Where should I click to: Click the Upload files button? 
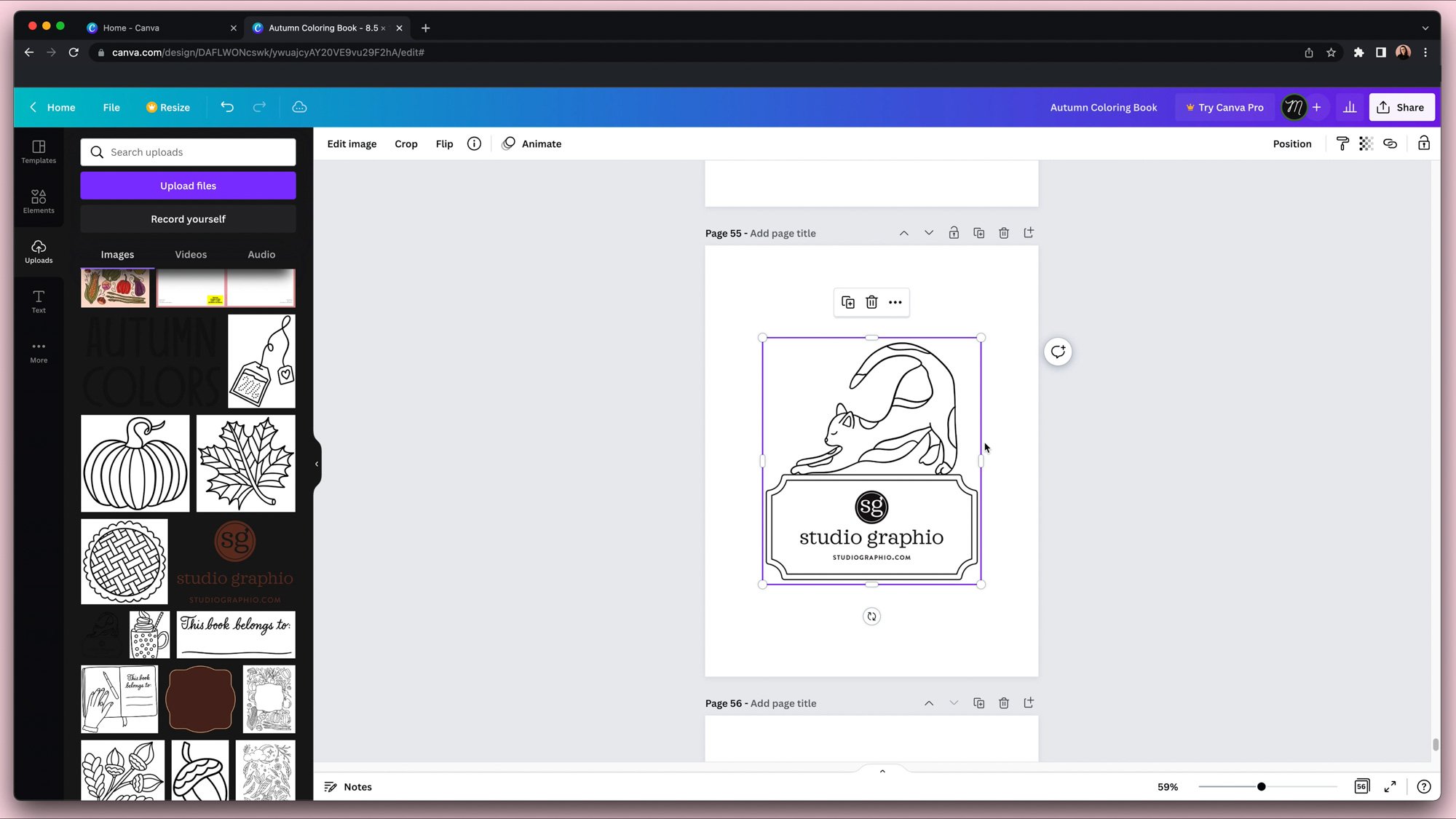188,186
